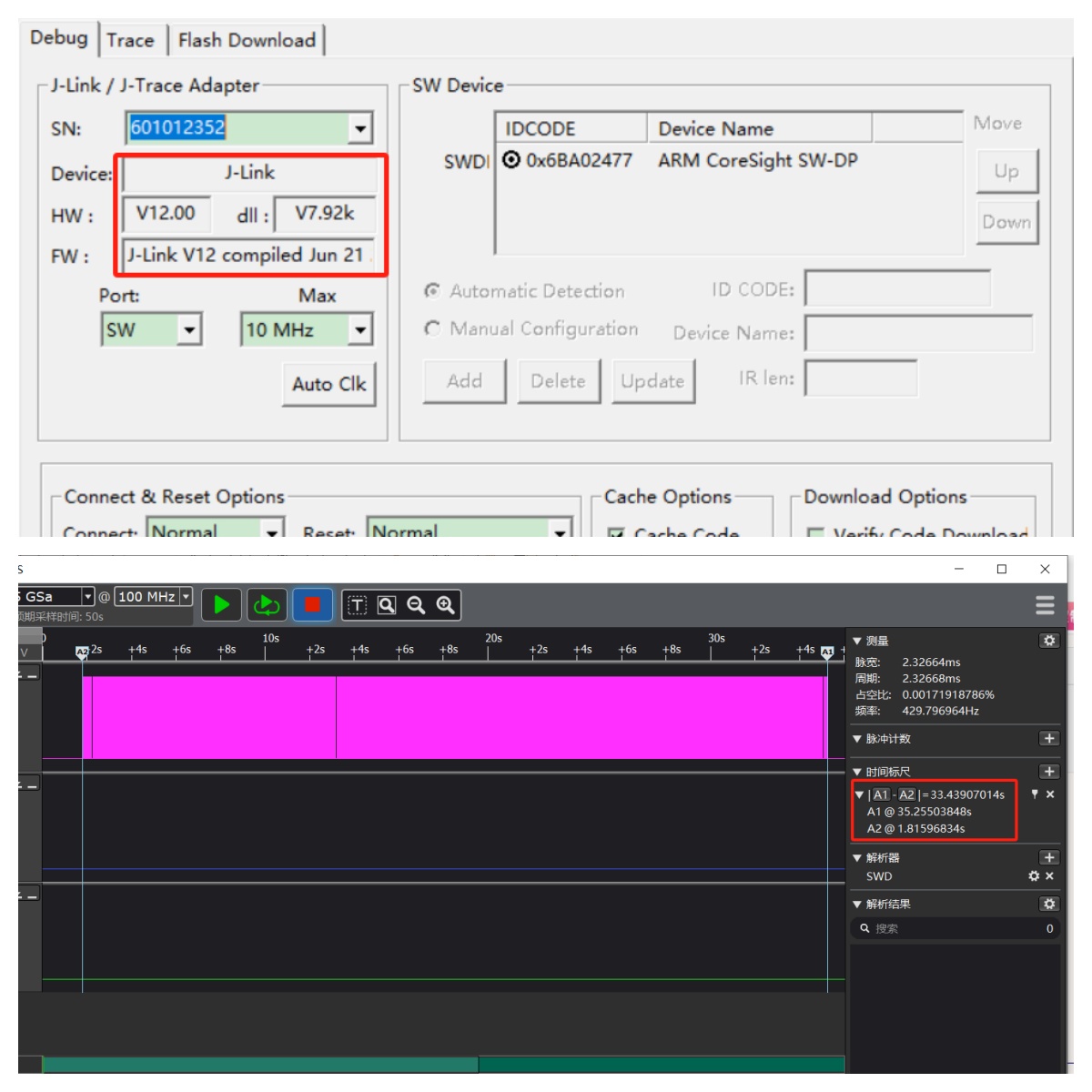The height and width of the screenshot is (1092, 1092).
Task: Click the Move Down button
Action: point(1006,222)
